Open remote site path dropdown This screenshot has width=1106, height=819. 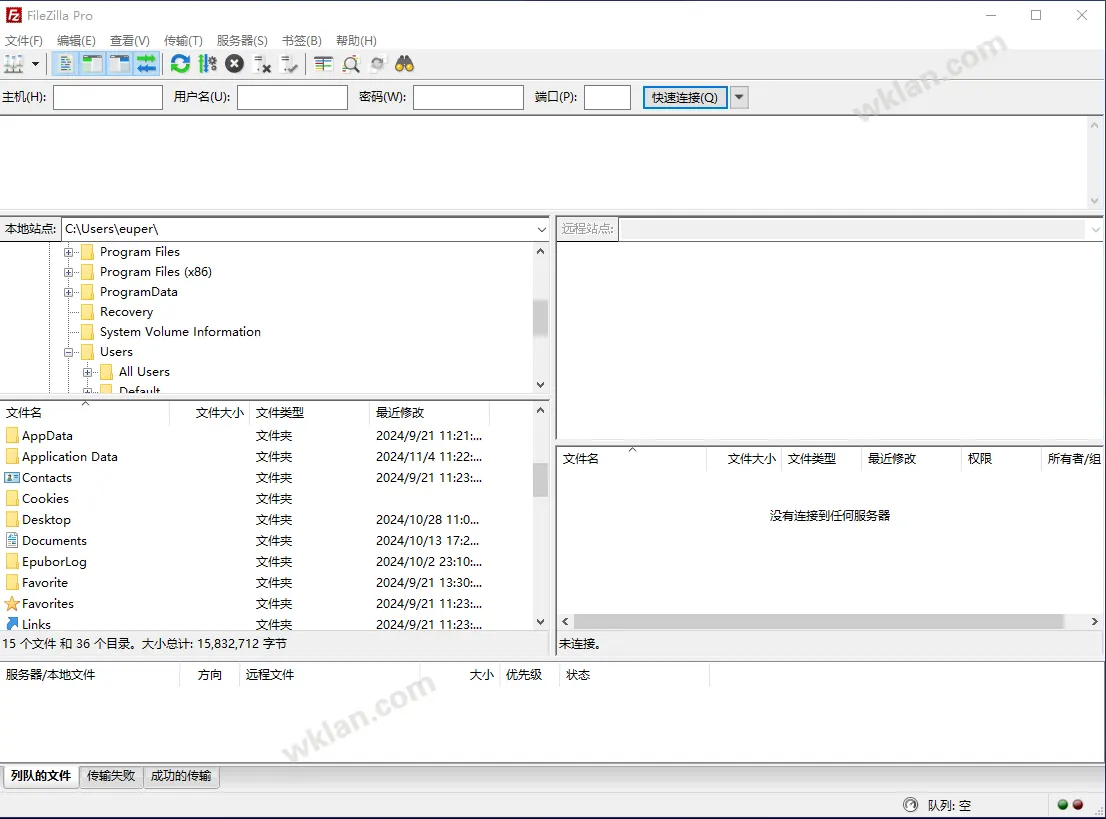[x=1095, y=229]
